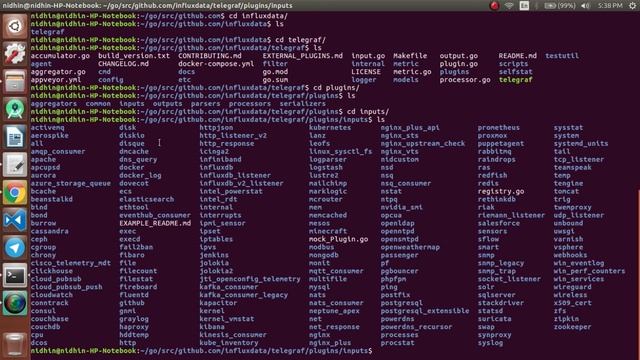
Task: Click 'win_perf_counters' directory name
Action: point(589,271)
